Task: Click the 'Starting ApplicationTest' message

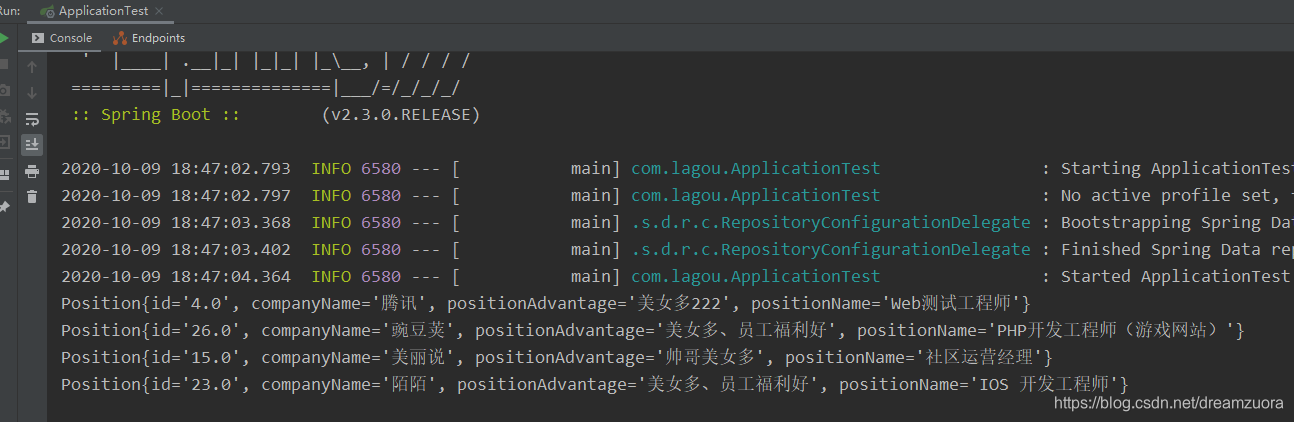Action: (x=1177, y=169)
